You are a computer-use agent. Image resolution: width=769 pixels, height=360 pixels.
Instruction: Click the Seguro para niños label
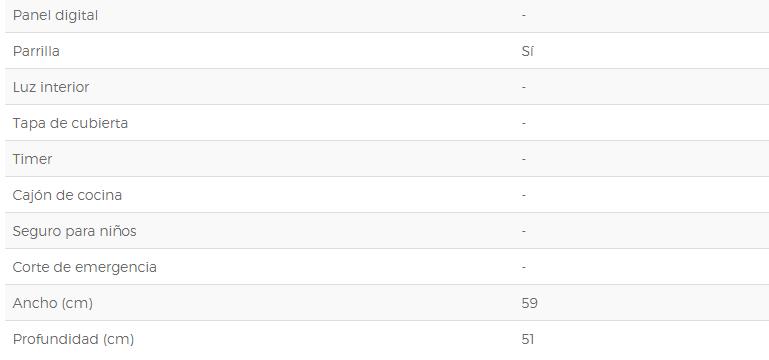(74, 231)
